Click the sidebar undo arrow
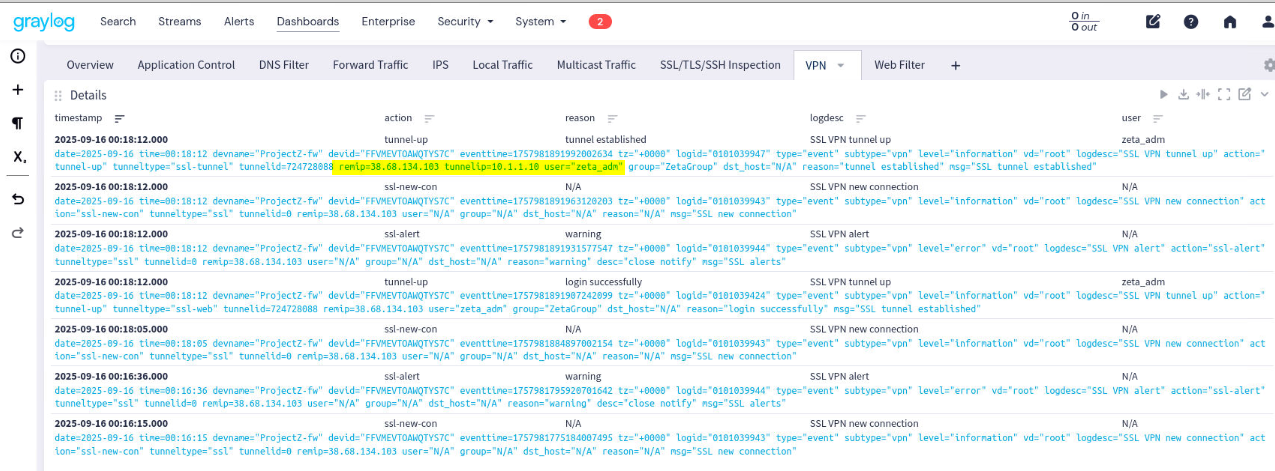Image resolution: width=1275 pixels, height=471 pixels. [x=17, y=199]
